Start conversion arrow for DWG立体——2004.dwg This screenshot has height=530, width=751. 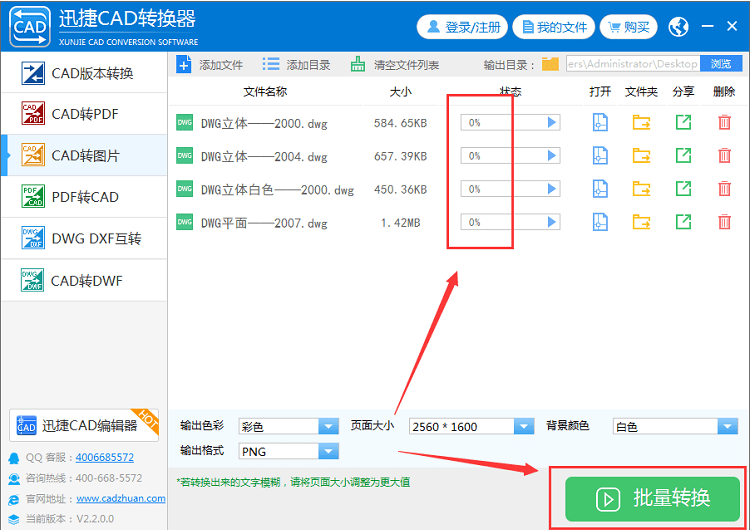tap(552, 156)
